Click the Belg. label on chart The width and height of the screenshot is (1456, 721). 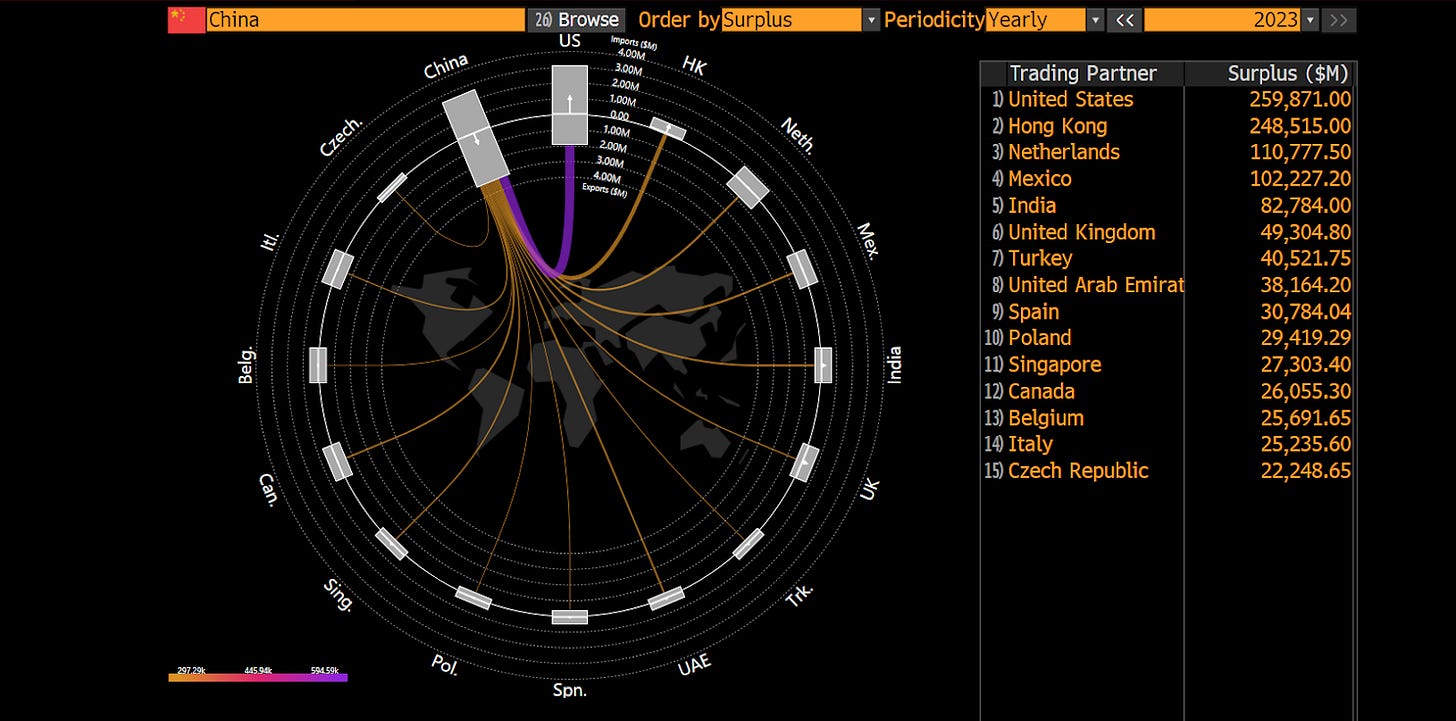pyautogui.click(x=246, y=365)
